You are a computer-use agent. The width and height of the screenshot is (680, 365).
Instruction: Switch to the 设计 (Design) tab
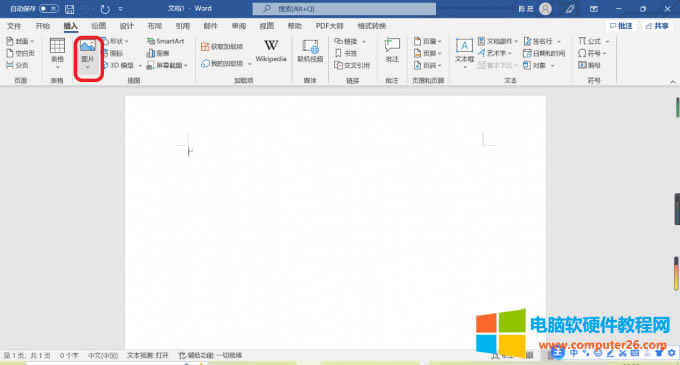127,26
